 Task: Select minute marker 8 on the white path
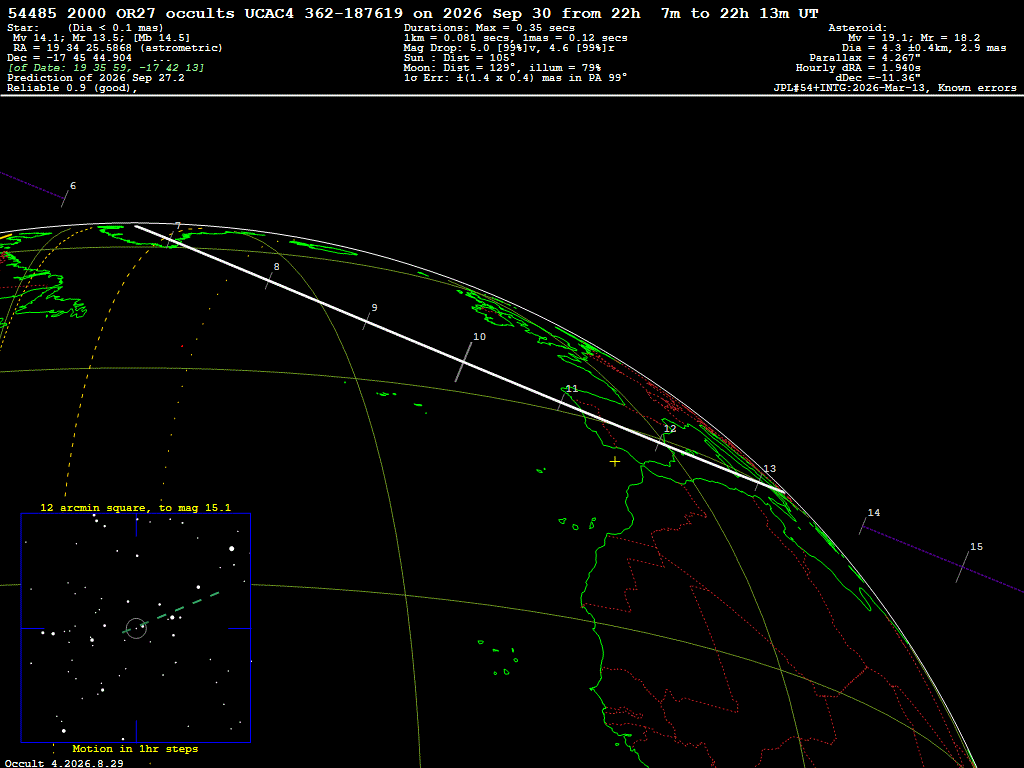pyautogui.click(x=276, y=266)
